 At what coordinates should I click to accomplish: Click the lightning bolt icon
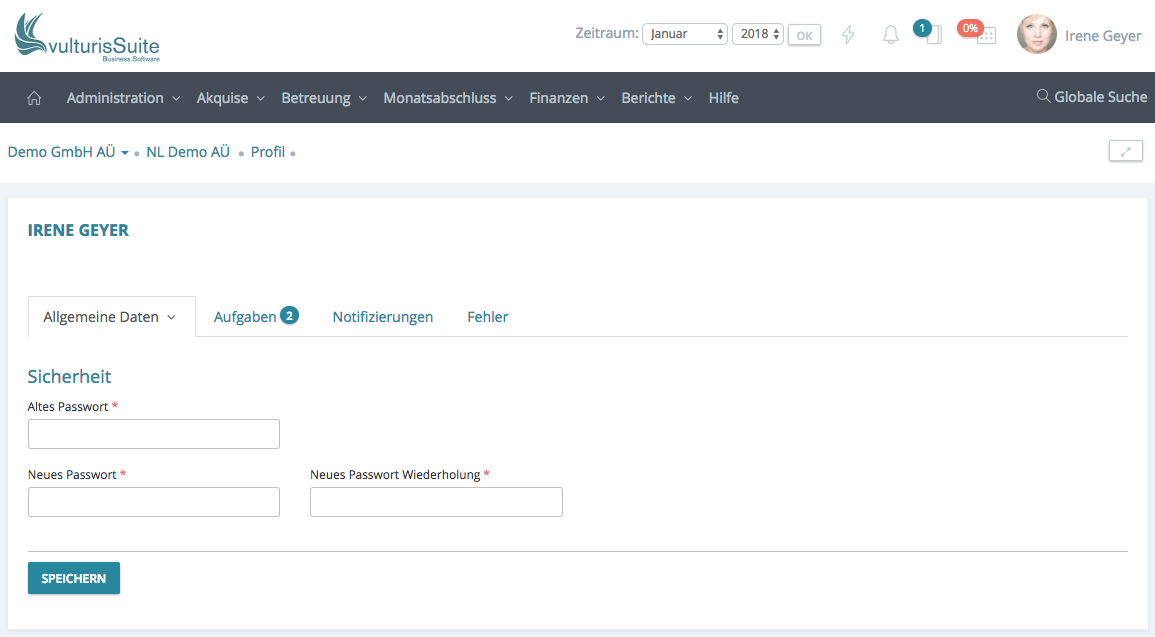(848, 35)
